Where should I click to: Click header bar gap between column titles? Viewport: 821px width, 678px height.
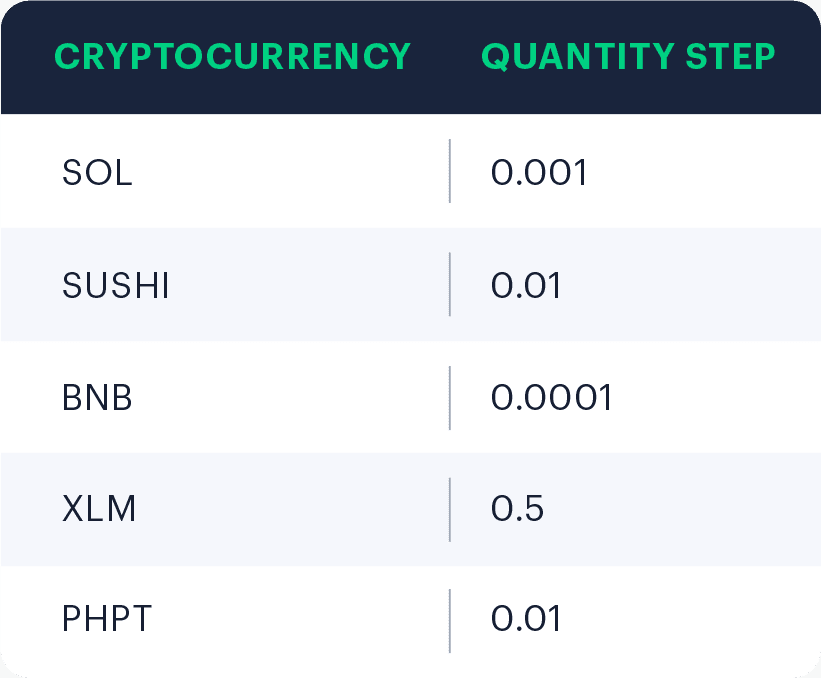(446, 56)
